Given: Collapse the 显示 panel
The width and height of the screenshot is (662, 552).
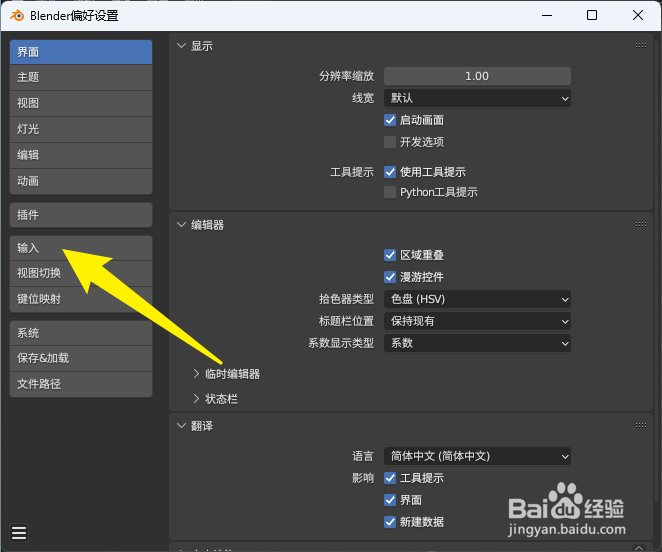Looking at the screenshot, I should point(182,46).
